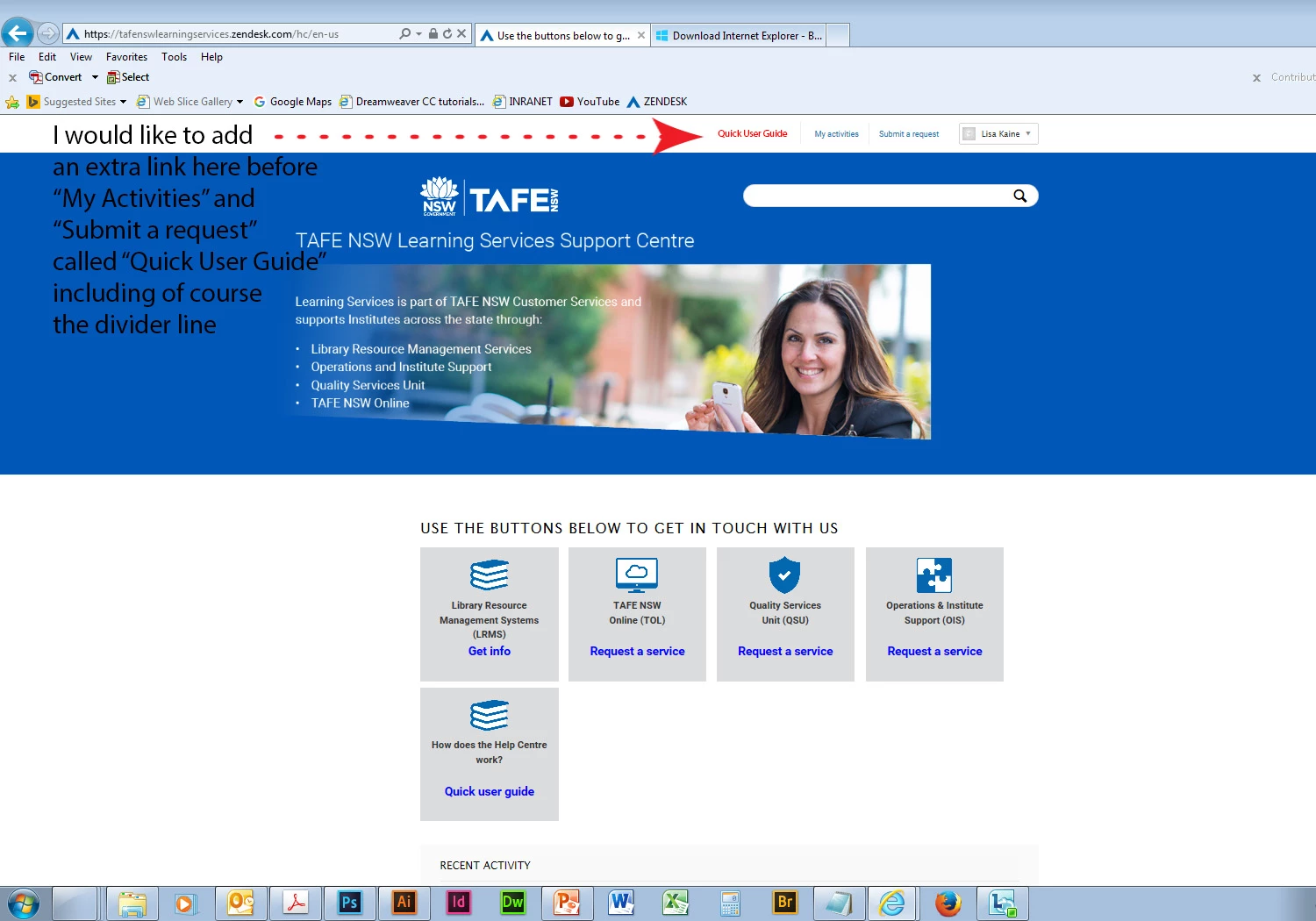Open Adobe Bridge from the taskbar
The height and width of the screenshot is (921, 1316).
coord(785,903)
